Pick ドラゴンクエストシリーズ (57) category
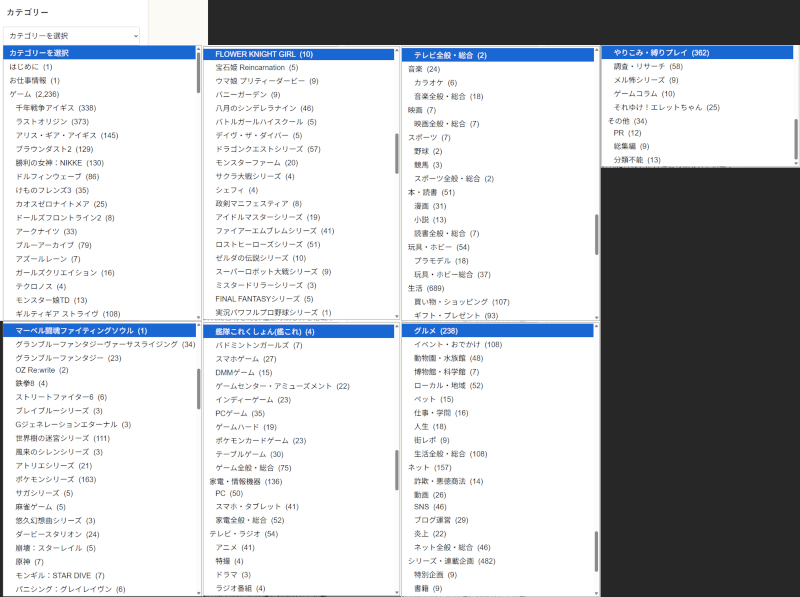The image size is (800, 597). (298, 150)
